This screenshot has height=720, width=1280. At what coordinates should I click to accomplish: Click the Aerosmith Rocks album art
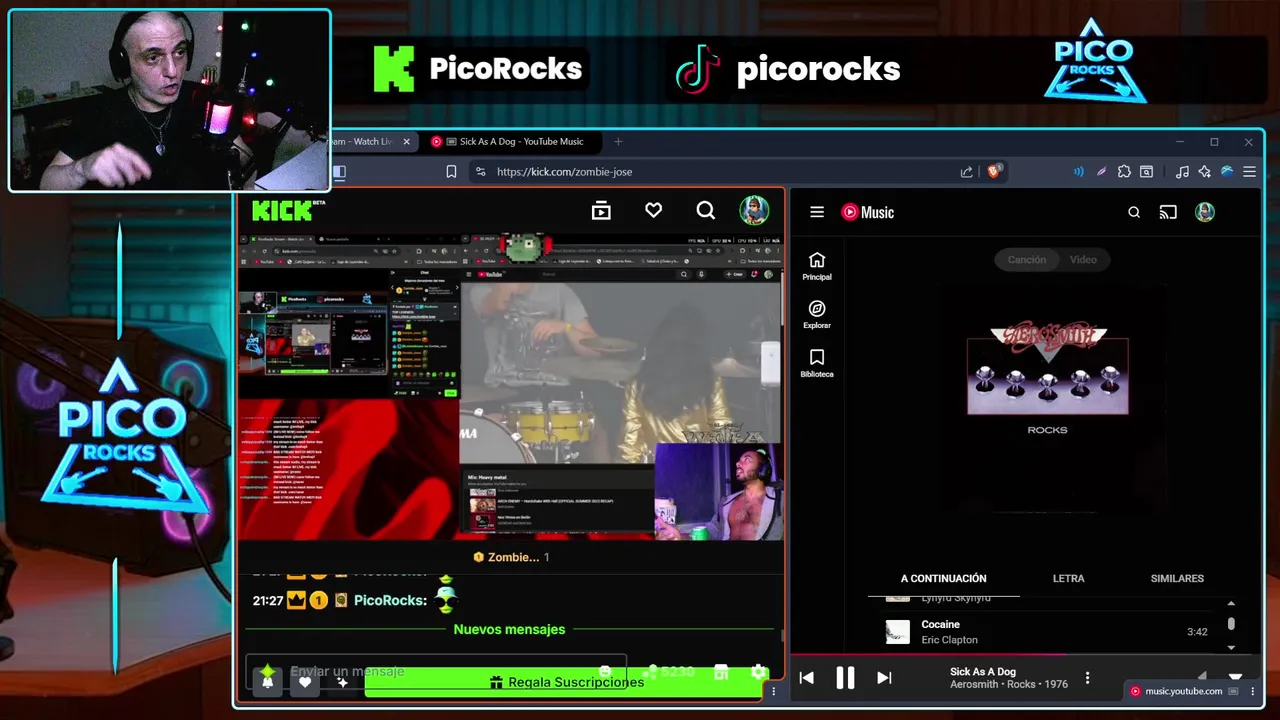[1048, 370]
